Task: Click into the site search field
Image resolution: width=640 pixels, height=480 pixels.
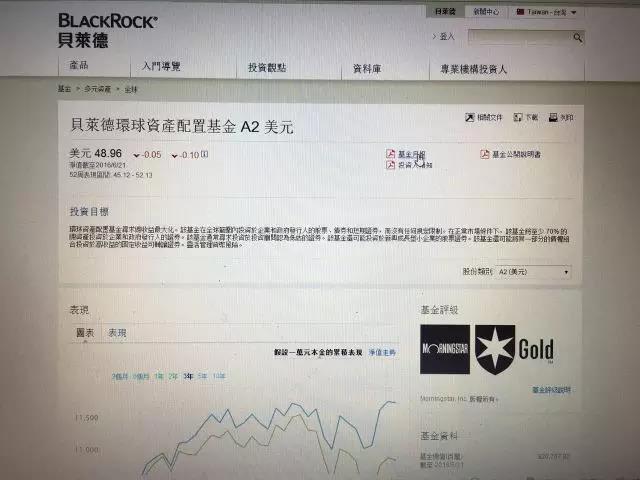Action: pos(520,37)
